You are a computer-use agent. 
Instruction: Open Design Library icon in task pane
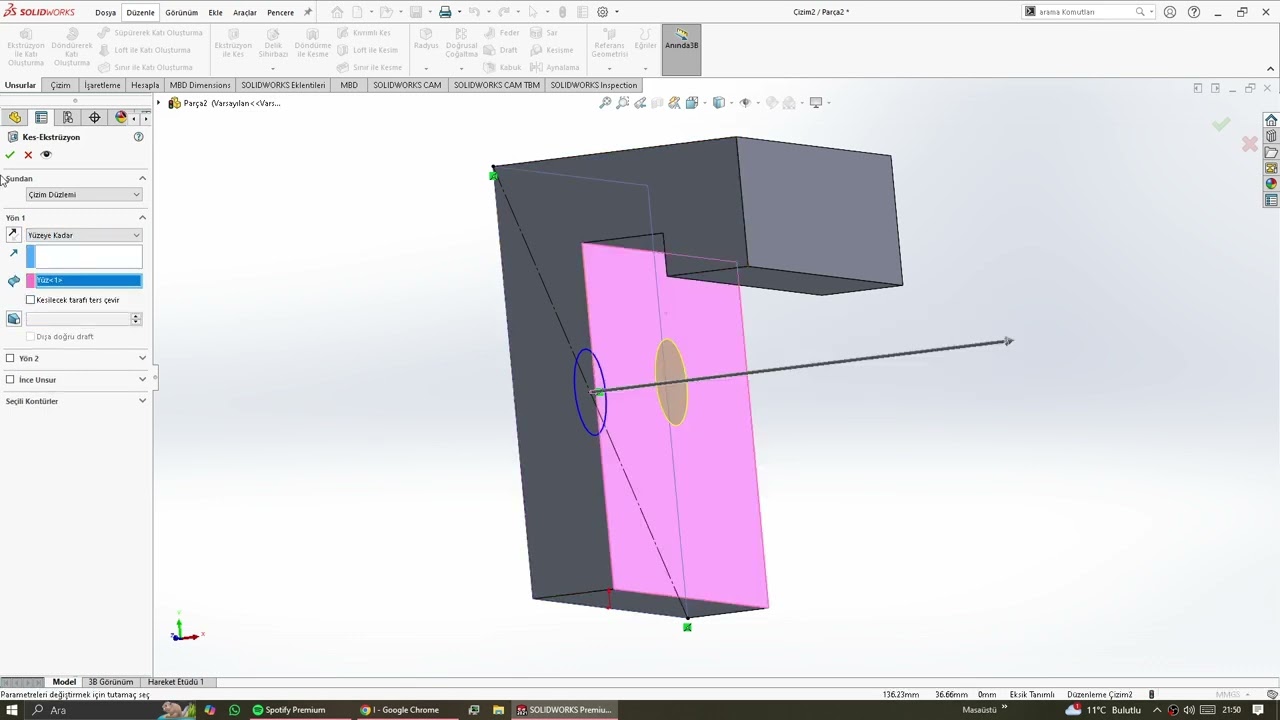pos(1271,136)
